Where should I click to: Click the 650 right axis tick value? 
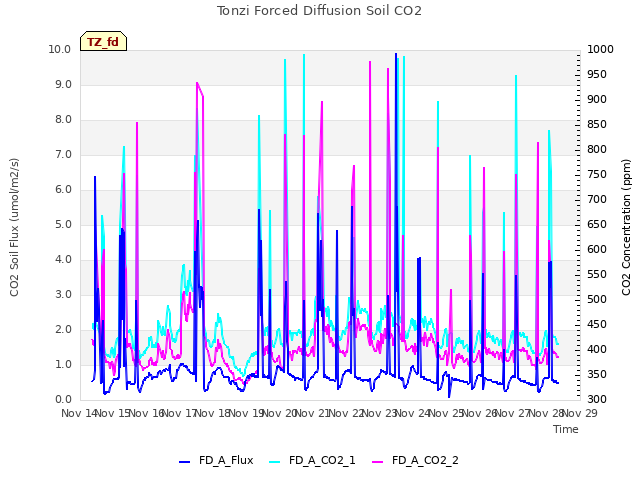pos(597,224)
